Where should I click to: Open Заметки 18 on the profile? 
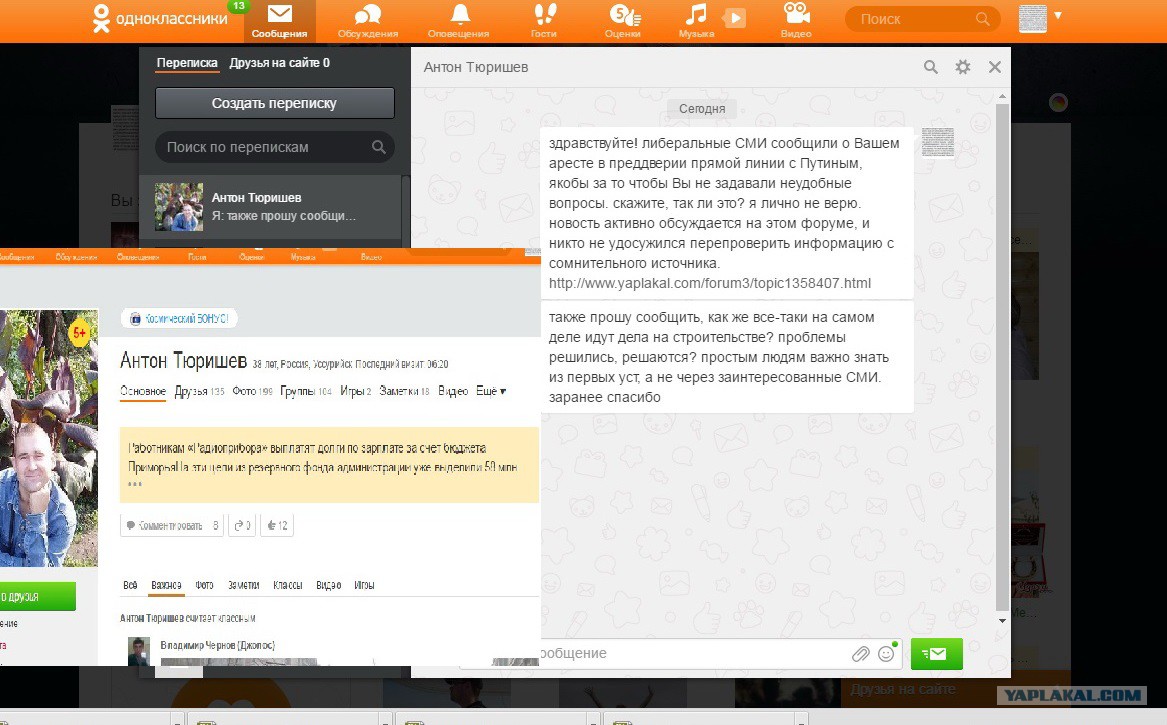point(404,391)
